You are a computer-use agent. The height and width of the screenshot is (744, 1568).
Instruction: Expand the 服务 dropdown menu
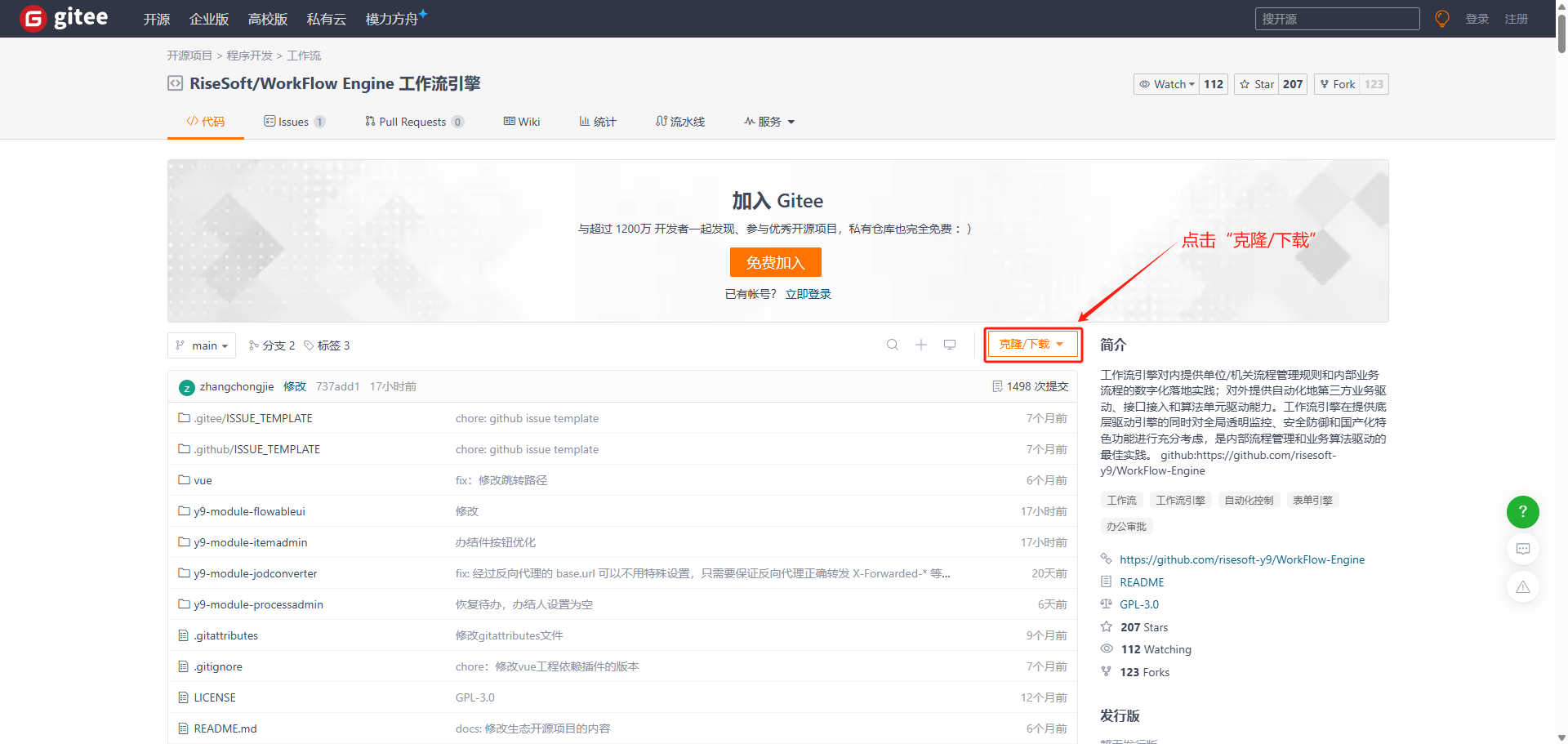coord(769,122)
